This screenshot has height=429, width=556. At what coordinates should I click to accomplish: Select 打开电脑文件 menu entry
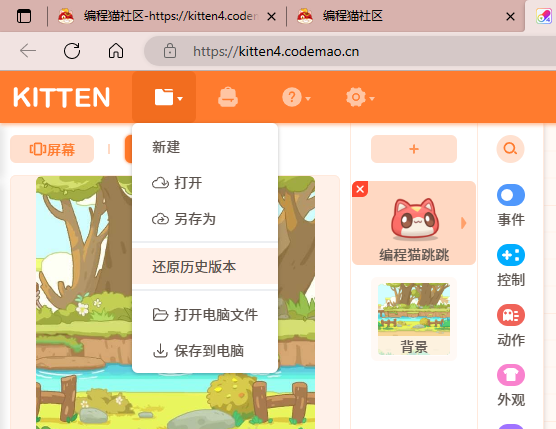pyautogui.click(x=205, y=314)
